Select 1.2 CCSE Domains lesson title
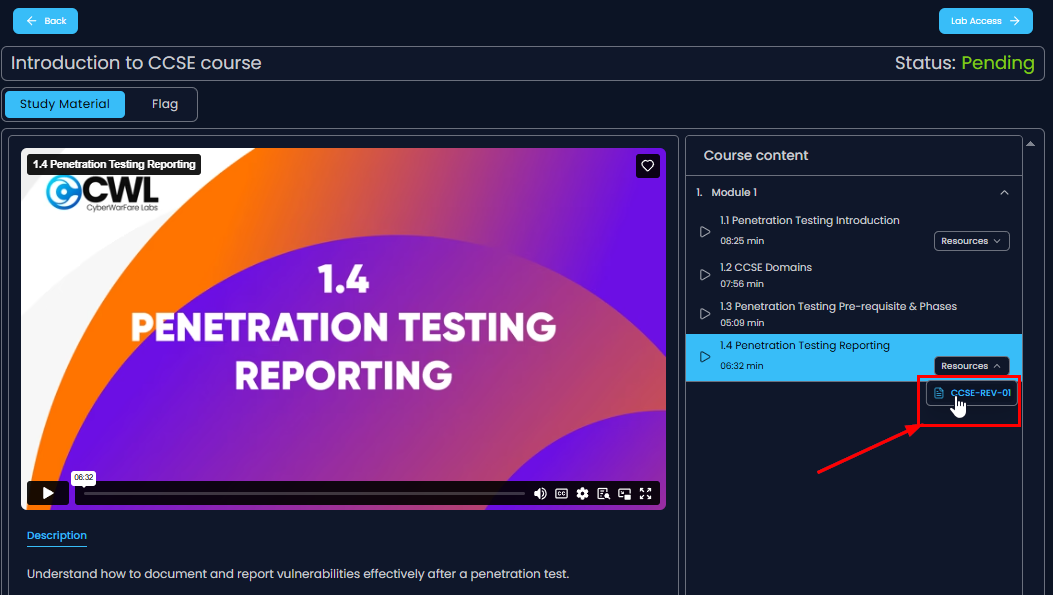Viewport: 1053px width, 595px height. pyautogui.click(x=766, y=267)
